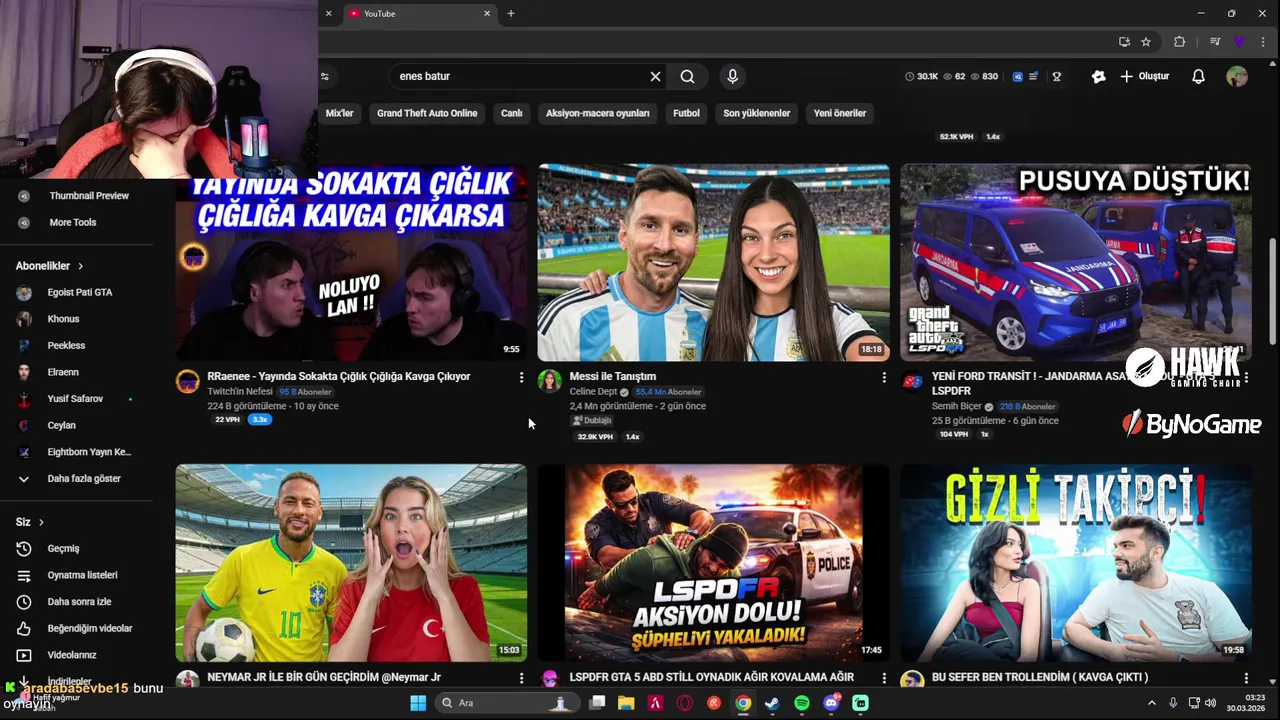Open the account avatar menu

[1237, 76]
